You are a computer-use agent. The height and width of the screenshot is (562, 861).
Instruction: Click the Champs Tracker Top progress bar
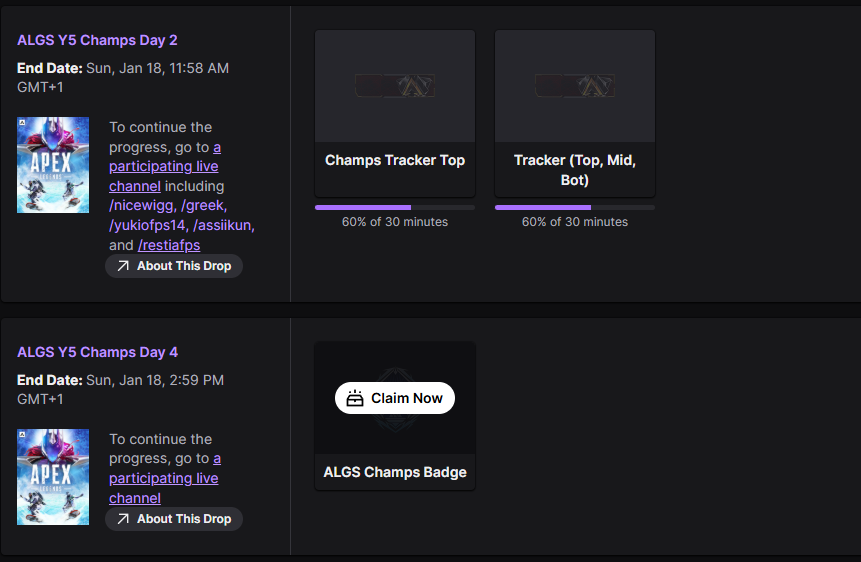click(395, 207)
